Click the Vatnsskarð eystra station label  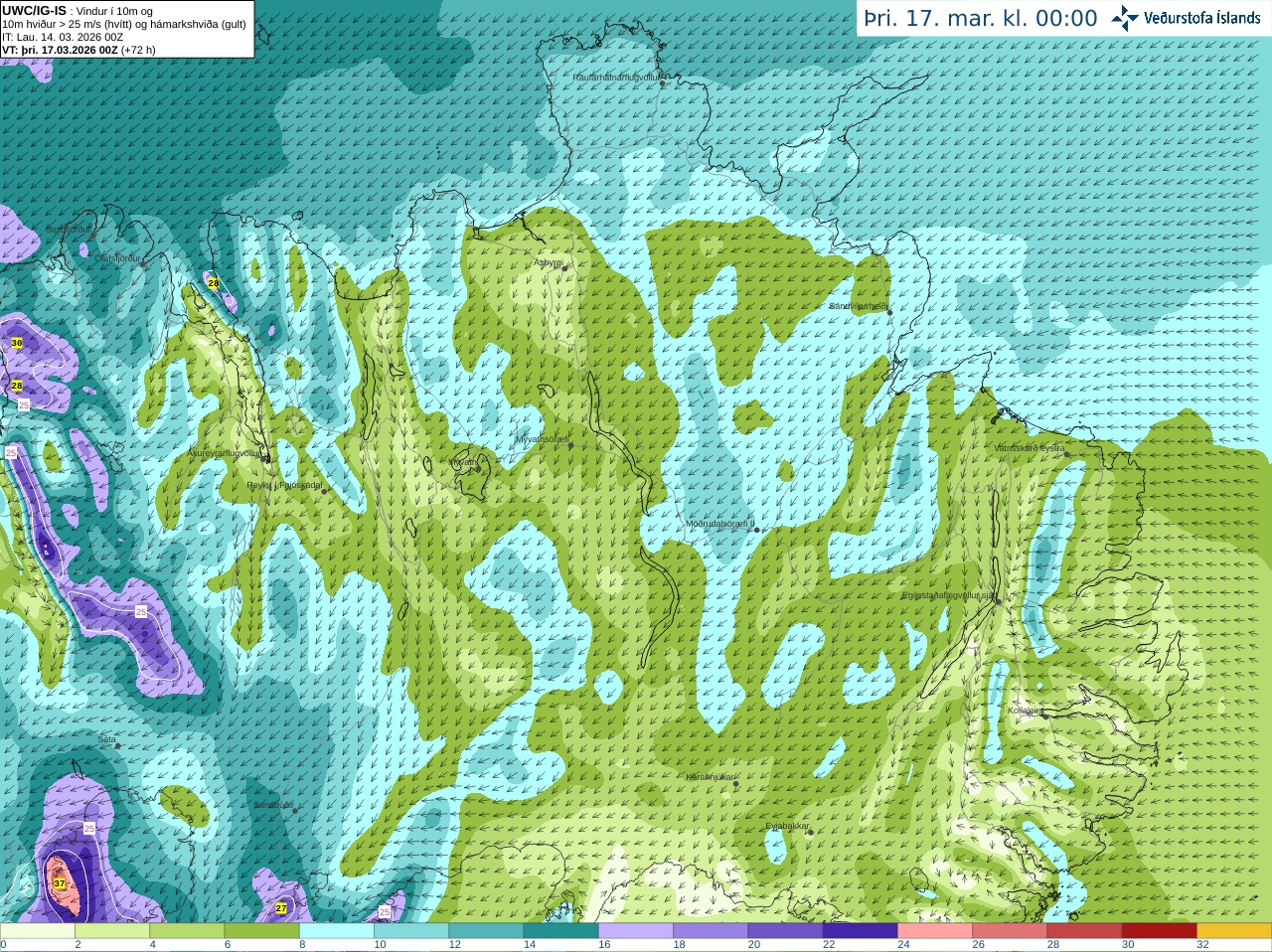(x=1030, y=448)
